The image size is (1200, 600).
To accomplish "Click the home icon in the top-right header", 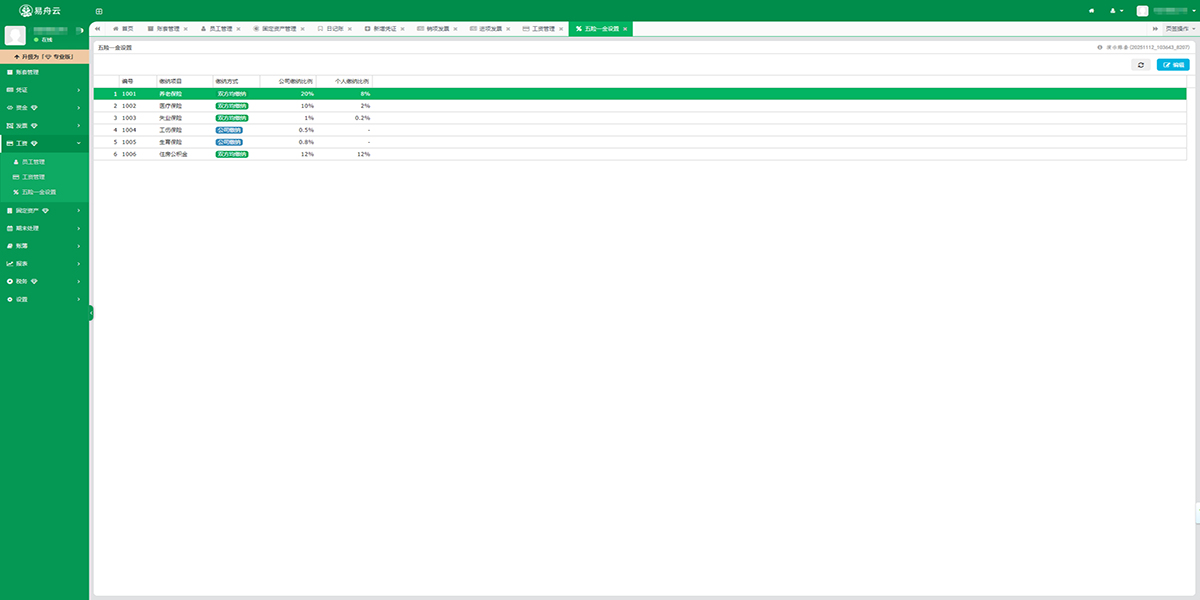I will tap(1091, 11).
